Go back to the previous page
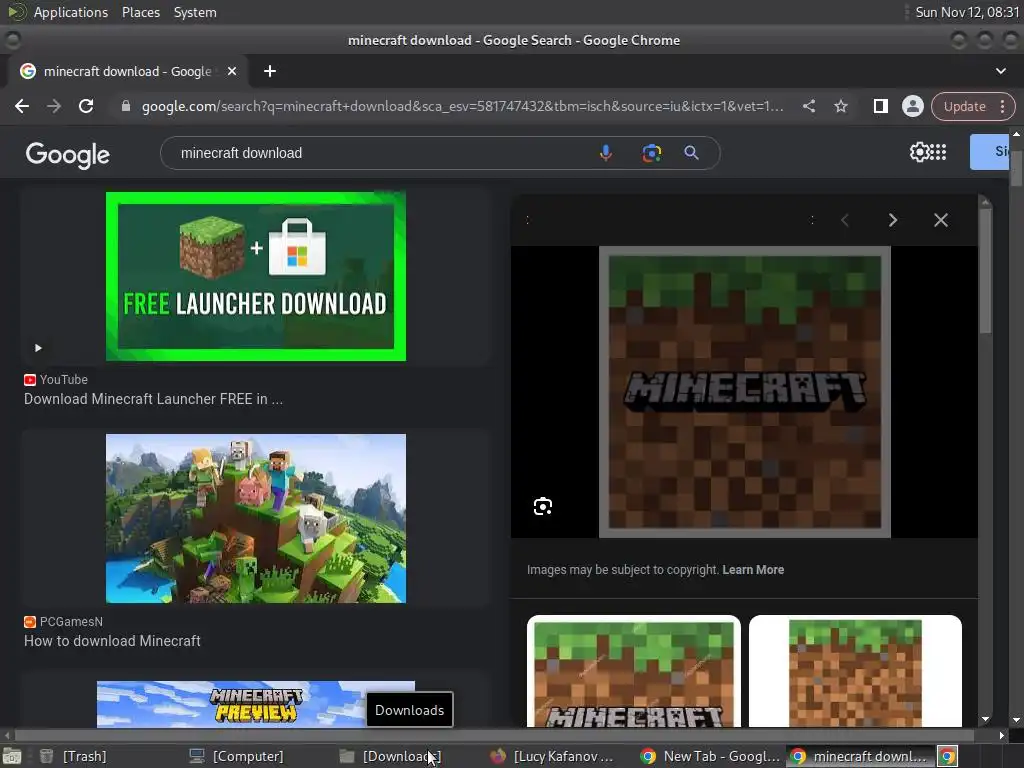The image size is (1024, 768). tap(22, 106)
